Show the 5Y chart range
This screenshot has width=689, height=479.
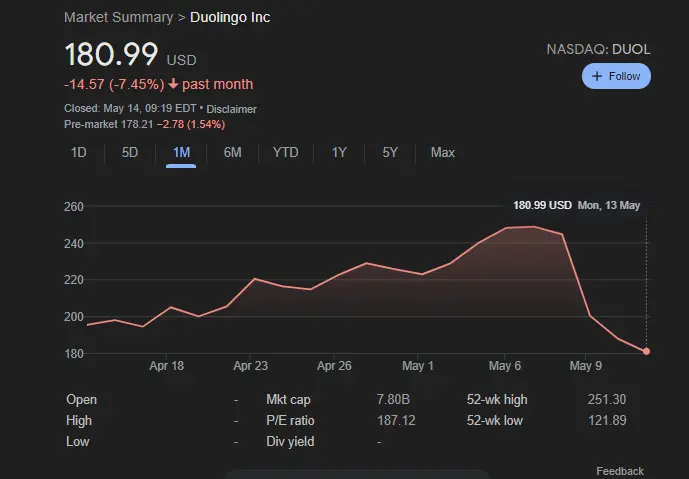(390, 152)
